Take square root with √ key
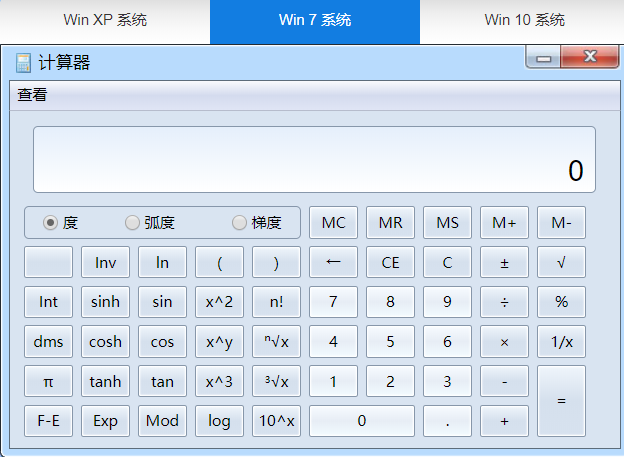The width and height of the screenshot is (624, 457). click(x=561, y=262)
